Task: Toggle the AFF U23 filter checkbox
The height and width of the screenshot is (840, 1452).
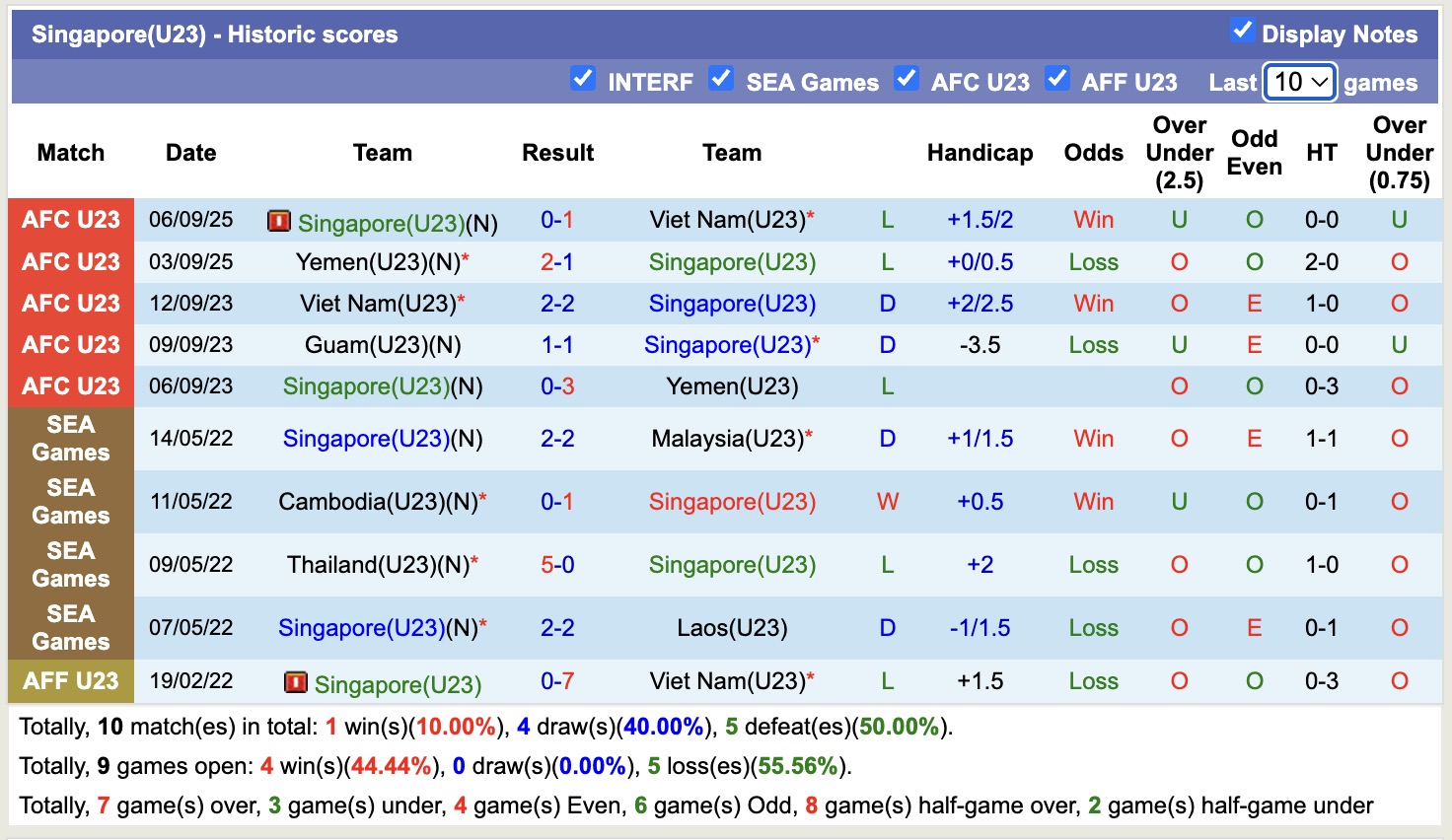Action: (x=1056, y=79)
